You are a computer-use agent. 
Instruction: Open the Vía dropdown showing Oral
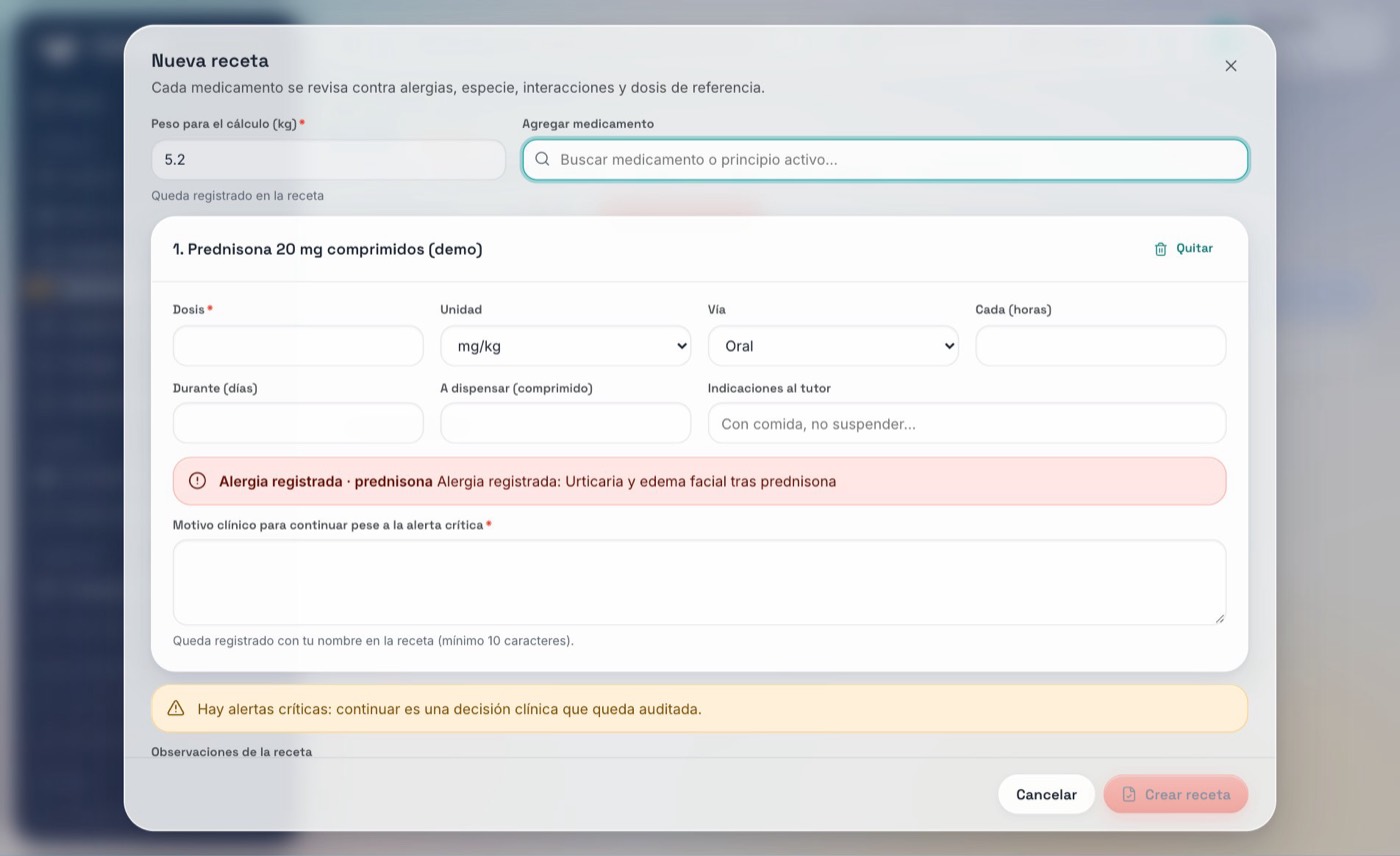(x=833, y=346)
